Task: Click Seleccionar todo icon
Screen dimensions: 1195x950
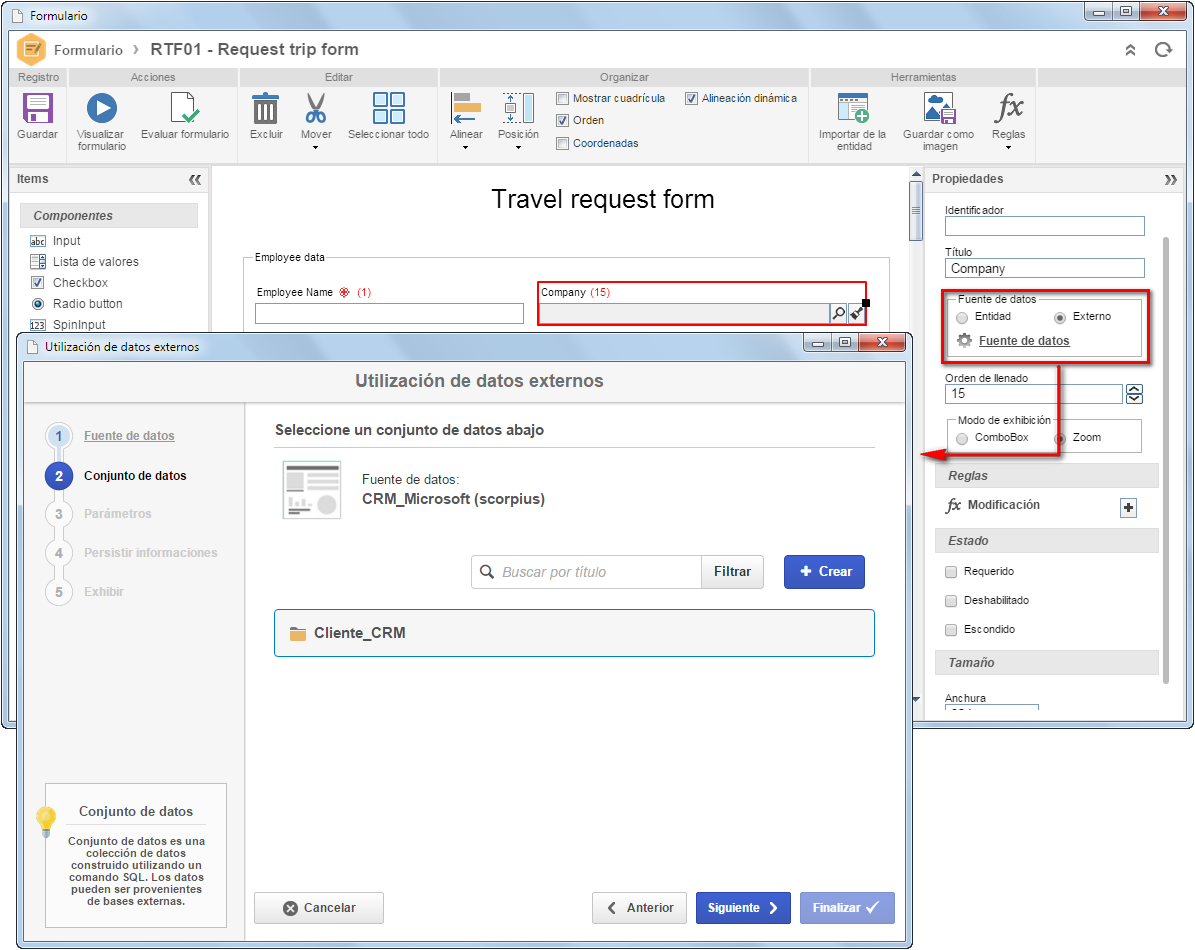Action: click(389, 108)
